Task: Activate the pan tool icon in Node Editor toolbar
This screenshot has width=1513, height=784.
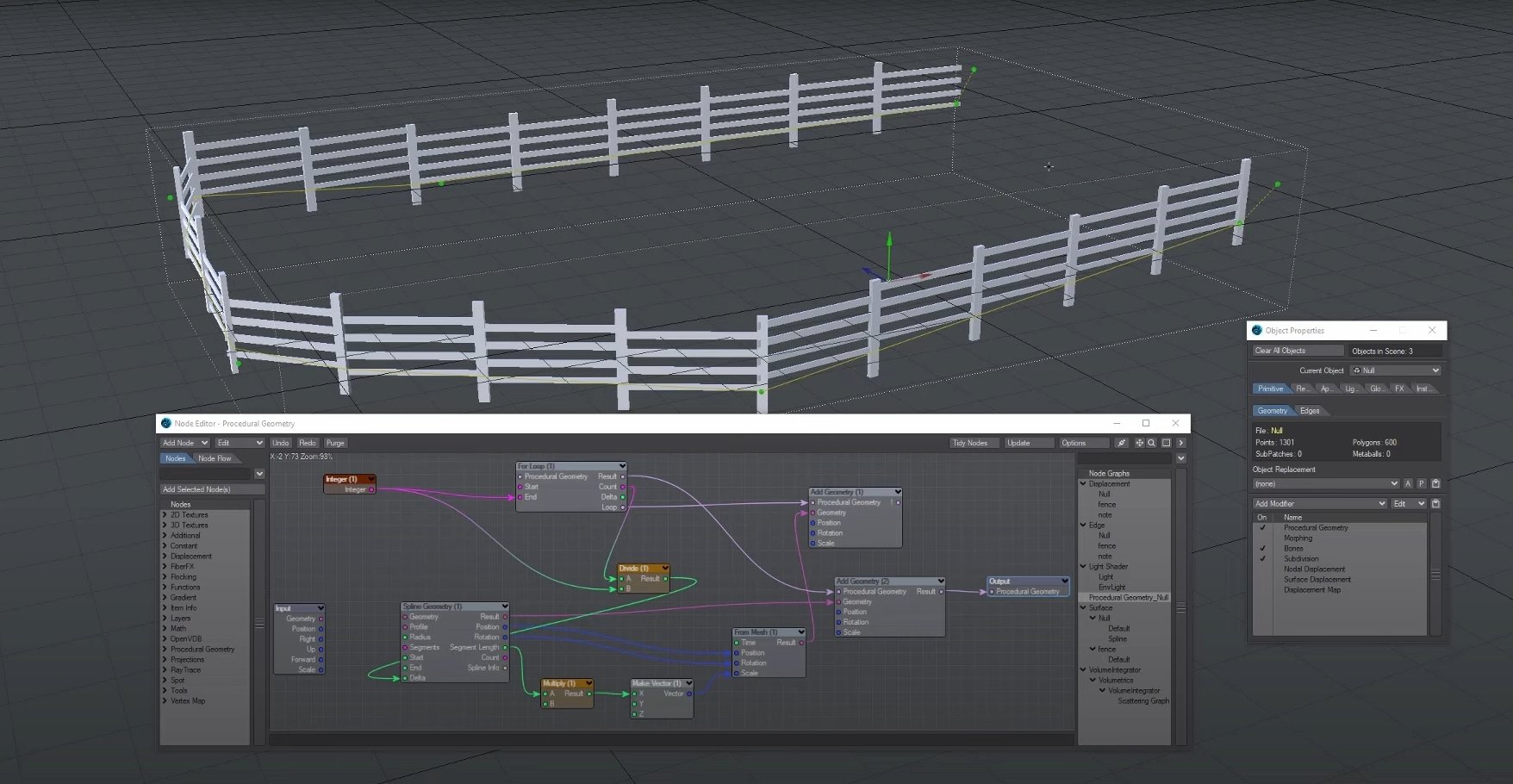Action: pos(1140,443)
